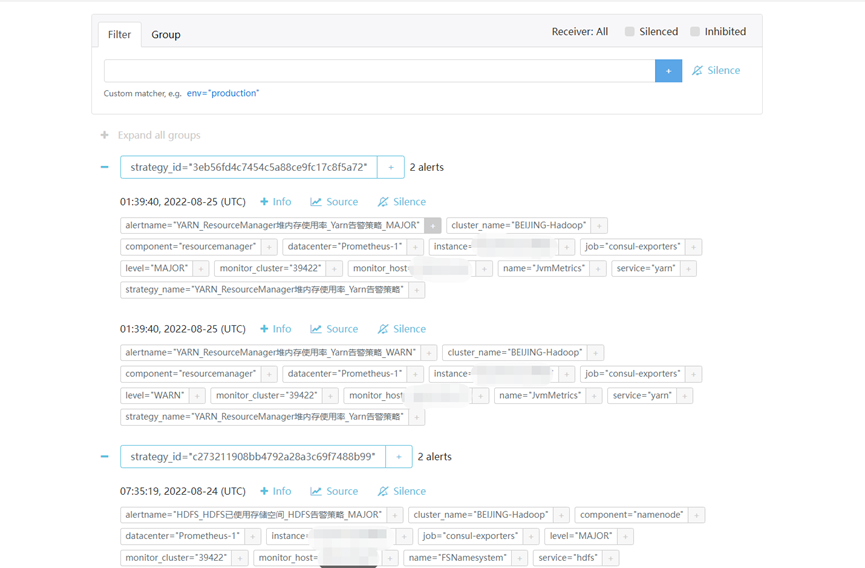Click plus next to strategy_name in WARN alert

(417, 417)
